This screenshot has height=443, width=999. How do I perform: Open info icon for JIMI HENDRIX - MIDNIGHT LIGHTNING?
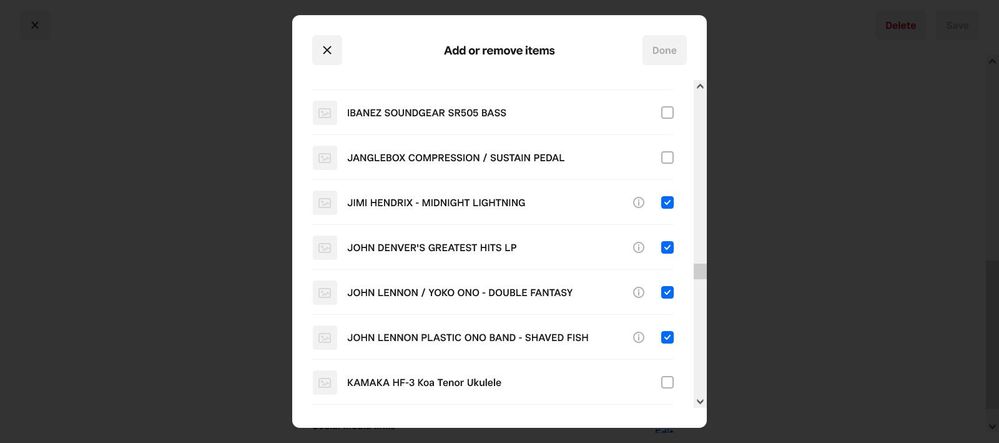pyautogui.click(x=638, y=203)
